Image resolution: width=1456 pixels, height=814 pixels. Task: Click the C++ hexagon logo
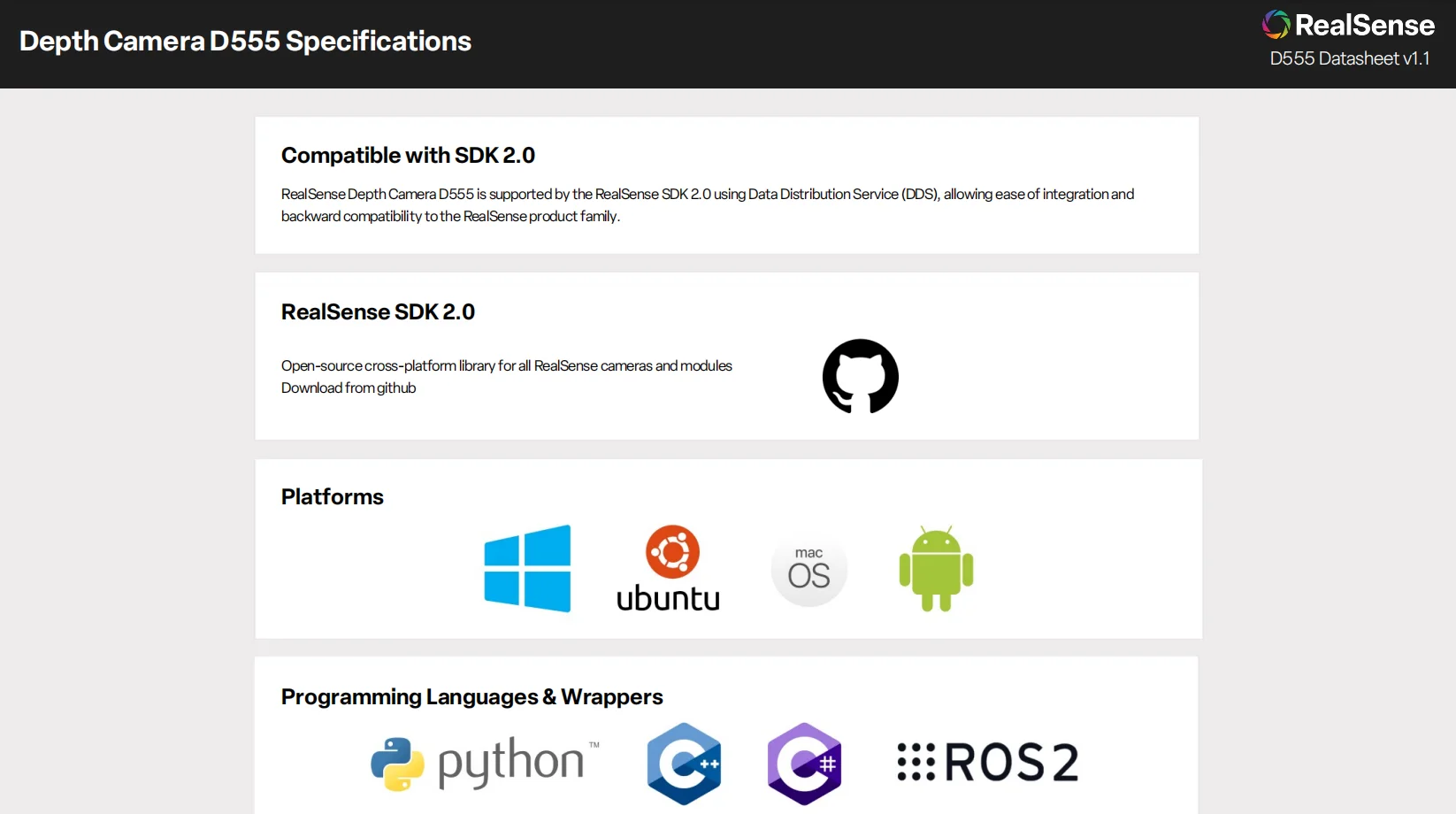pyautogui.click(x=684, y=763)
